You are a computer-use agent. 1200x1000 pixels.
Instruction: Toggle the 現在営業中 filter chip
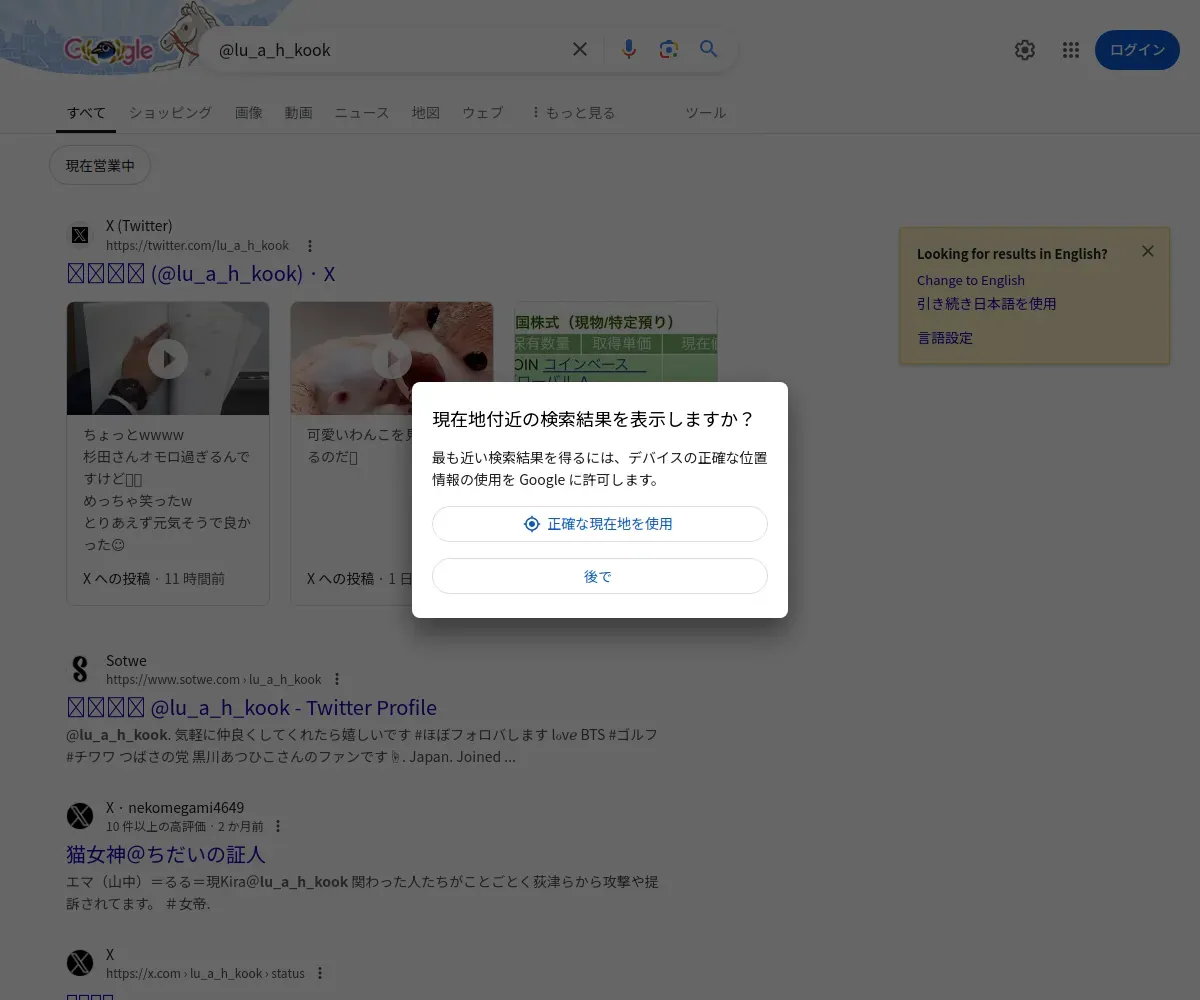100,166
